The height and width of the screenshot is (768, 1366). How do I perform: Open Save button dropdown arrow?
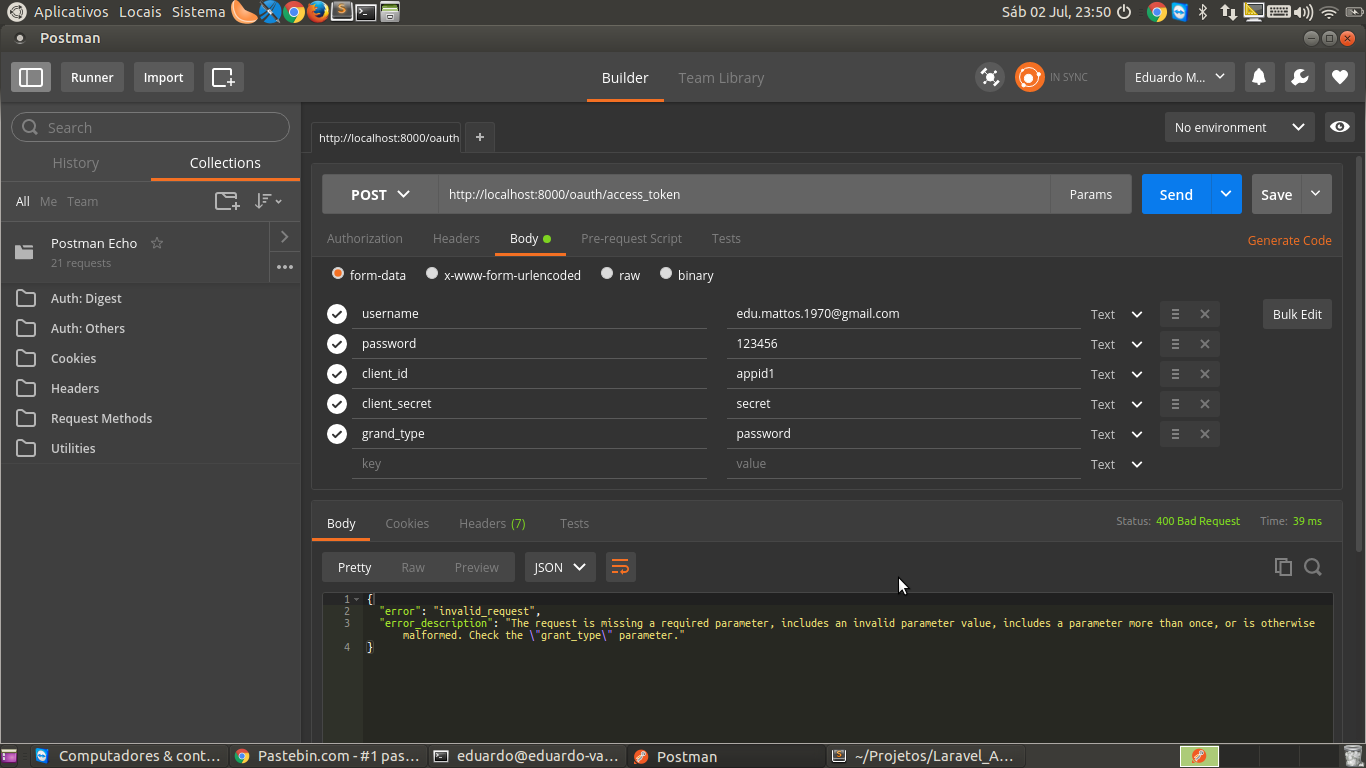click(x=1316, y=194)
